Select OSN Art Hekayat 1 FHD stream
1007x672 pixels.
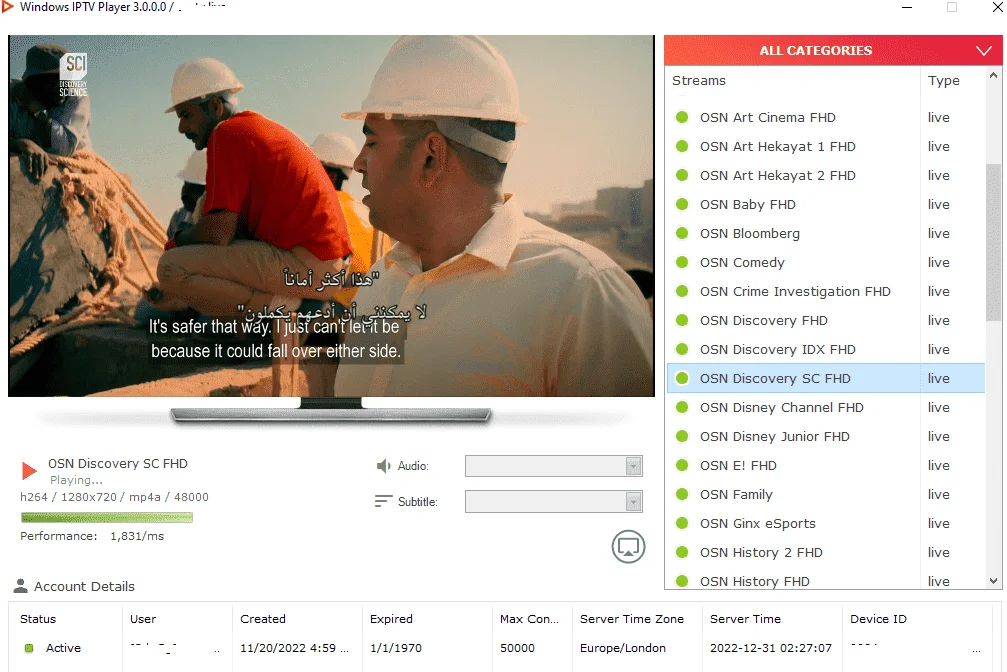pos(825,146)
